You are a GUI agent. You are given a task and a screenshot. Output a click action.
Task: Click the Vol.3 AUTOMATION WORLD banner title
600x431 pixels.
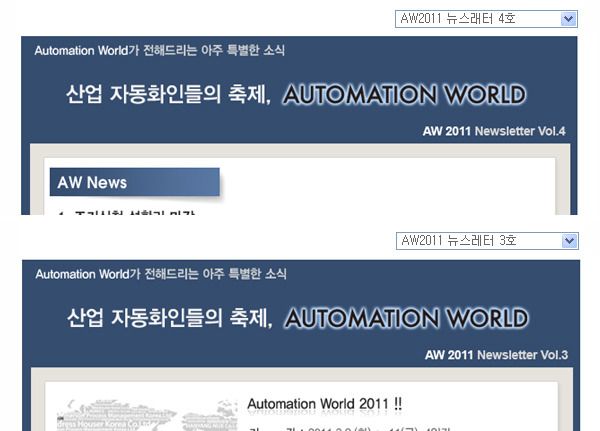pos(406,318)
